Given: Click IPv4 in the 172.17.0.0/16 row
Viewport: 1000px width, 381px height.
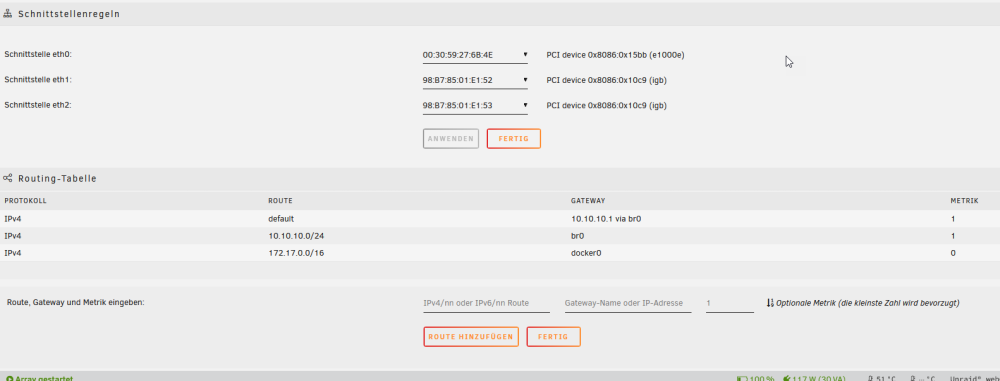Looking at the screenshot, I should click(13, 253).
